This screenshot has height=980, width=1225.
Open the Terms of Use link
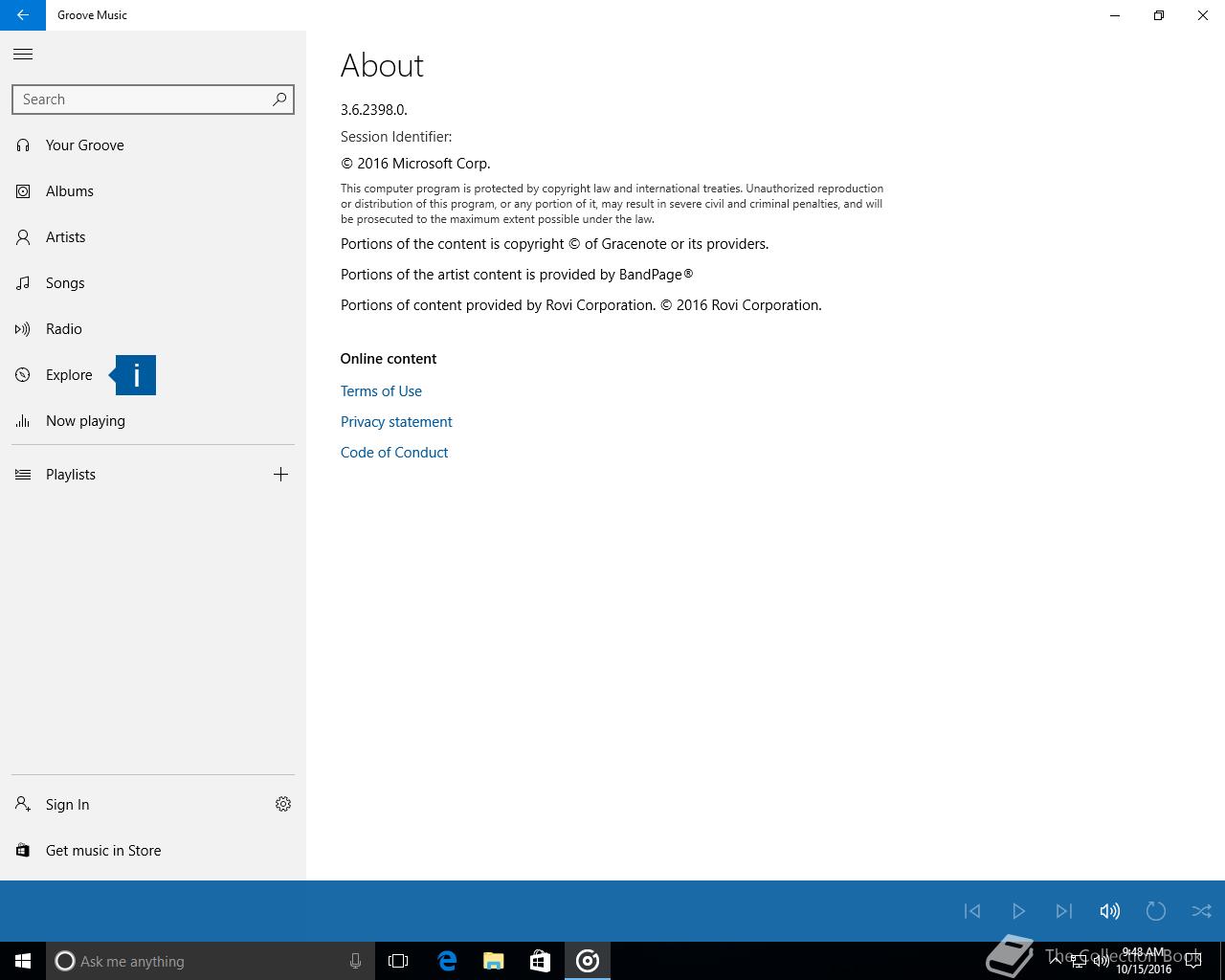pos(381,391)
